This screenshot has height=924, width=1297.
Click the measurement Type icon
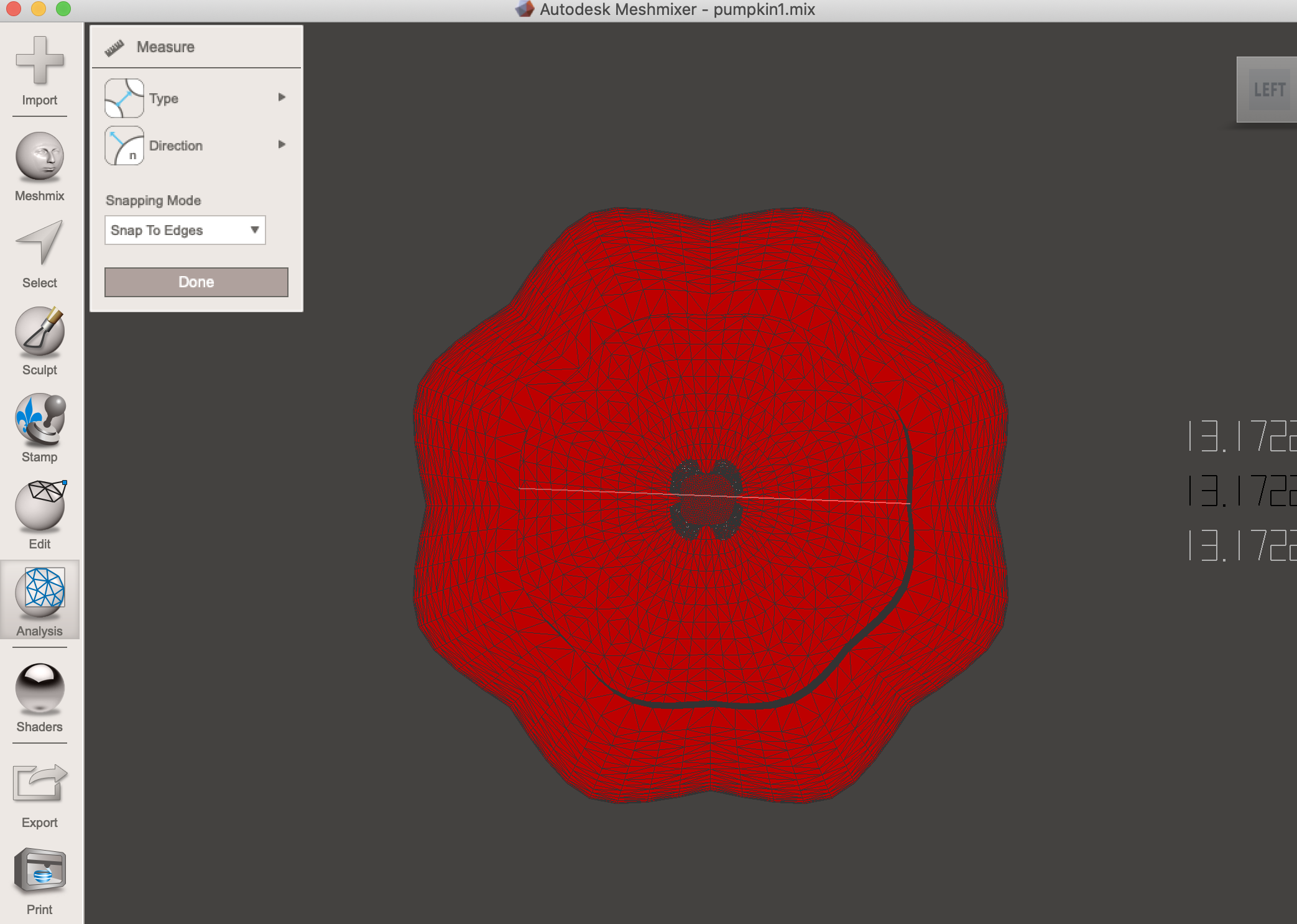124,98
